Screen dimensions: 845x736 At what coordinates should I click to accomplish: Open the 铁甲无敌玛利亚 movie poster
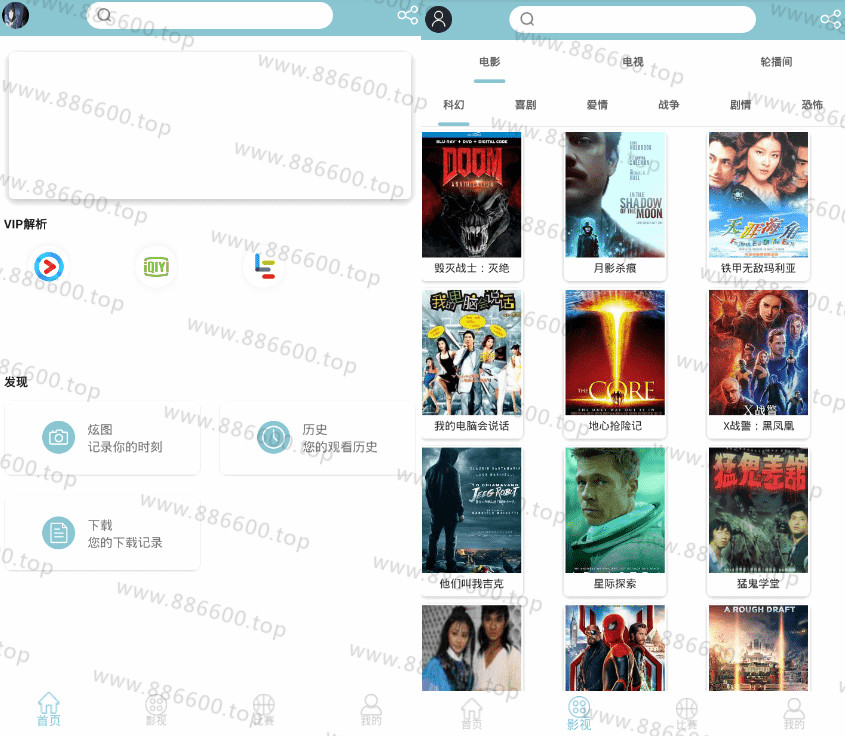click(x=758, y=195)
